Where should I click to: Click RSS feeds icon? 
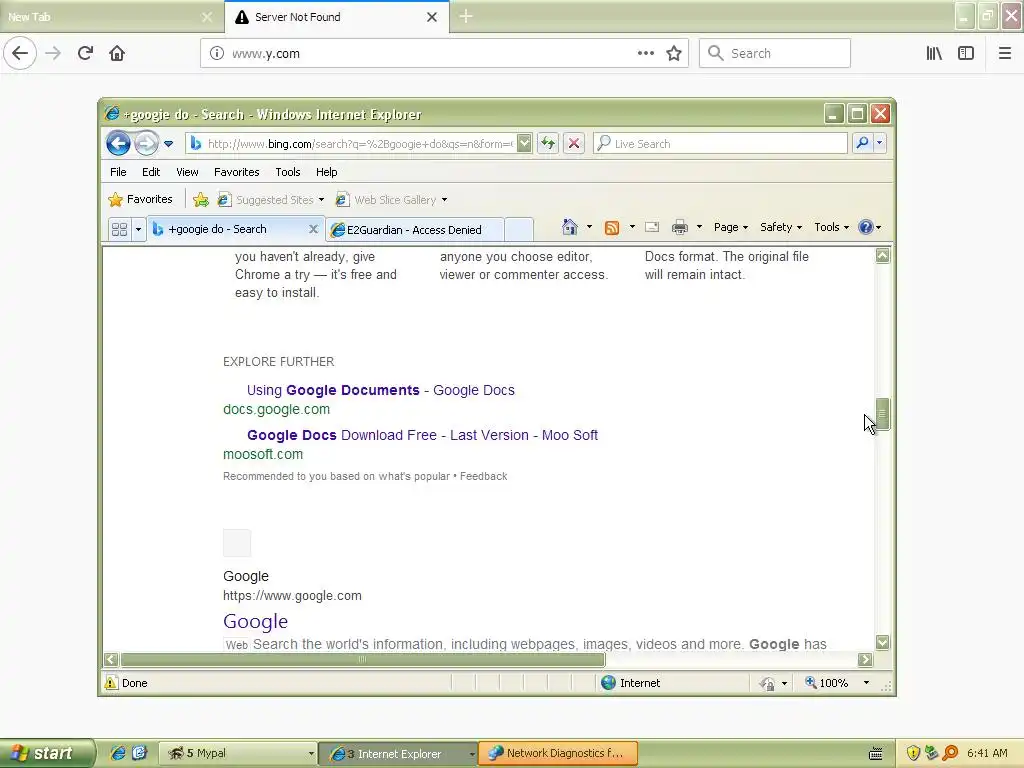612,227
